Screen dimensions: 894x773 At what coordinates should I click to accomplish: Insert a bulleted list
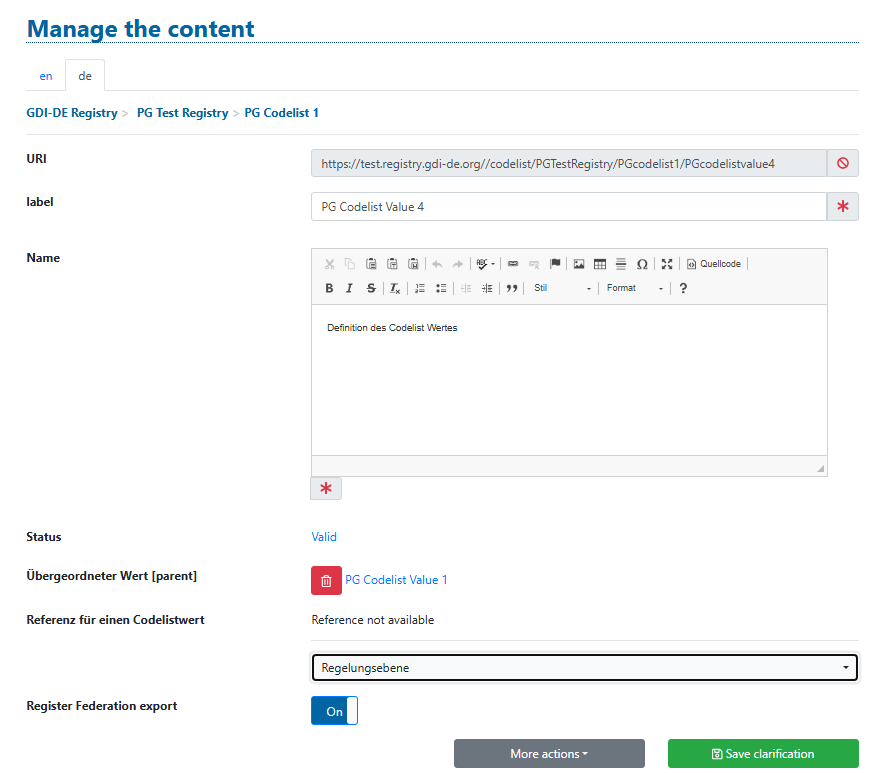point(441,288)
